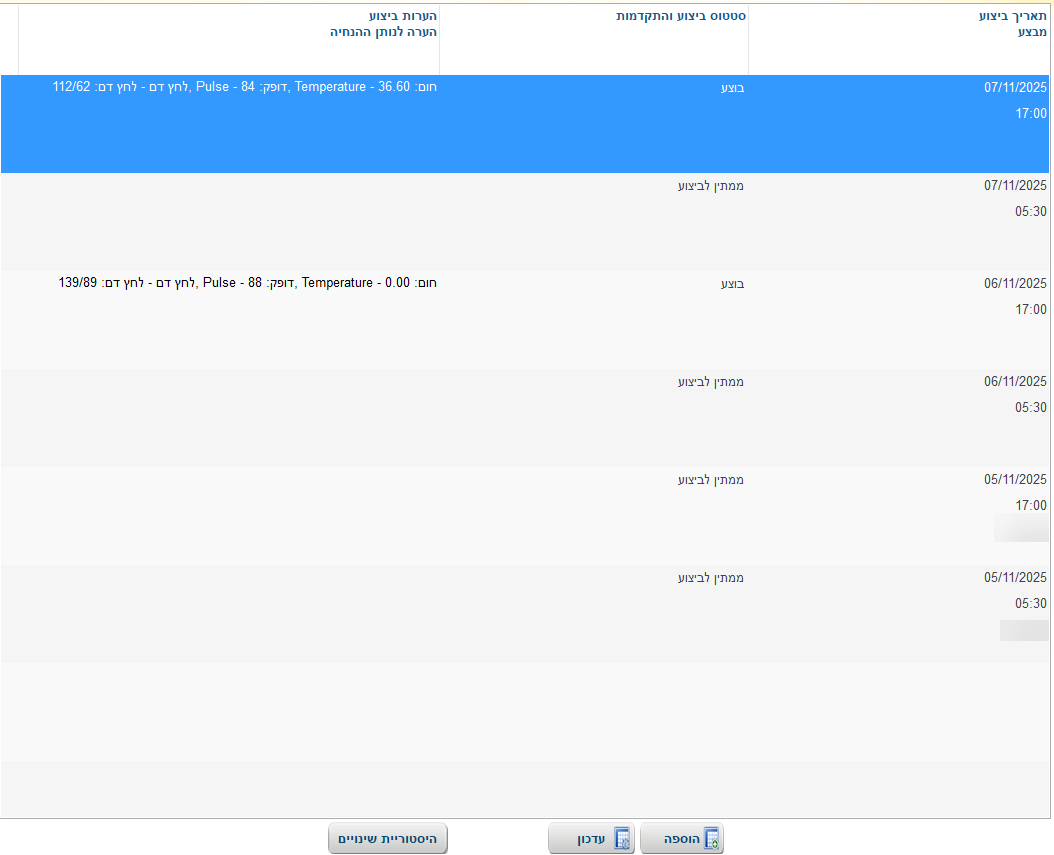Click the סטטוס ביצוע והתקדמות column header

679,17
